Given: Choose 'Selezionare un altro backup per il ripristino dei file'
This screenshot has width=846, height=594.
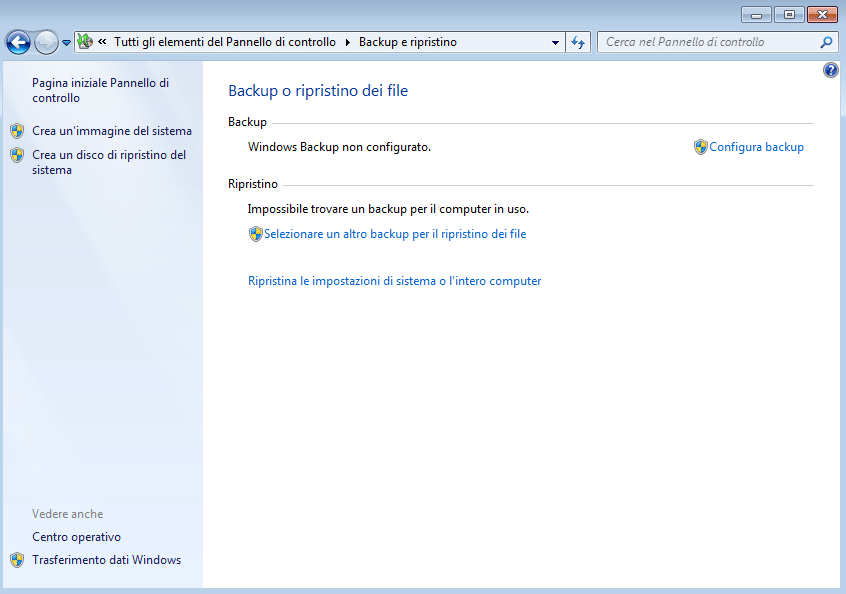Looking at the screenshot, I should (x=395, y=234).
